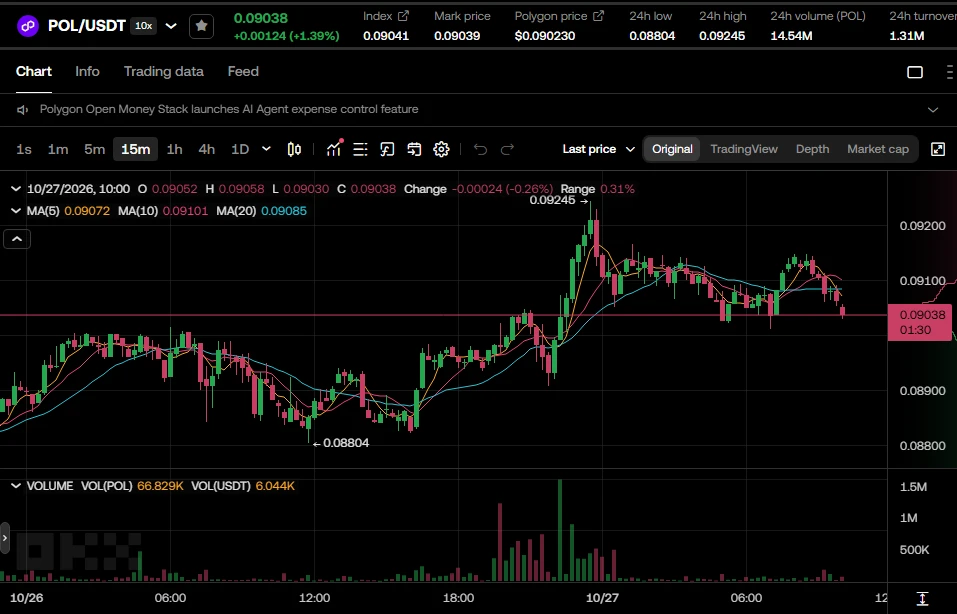
Task: Open the candlestick chart style selector
Action: click(294, 150)
